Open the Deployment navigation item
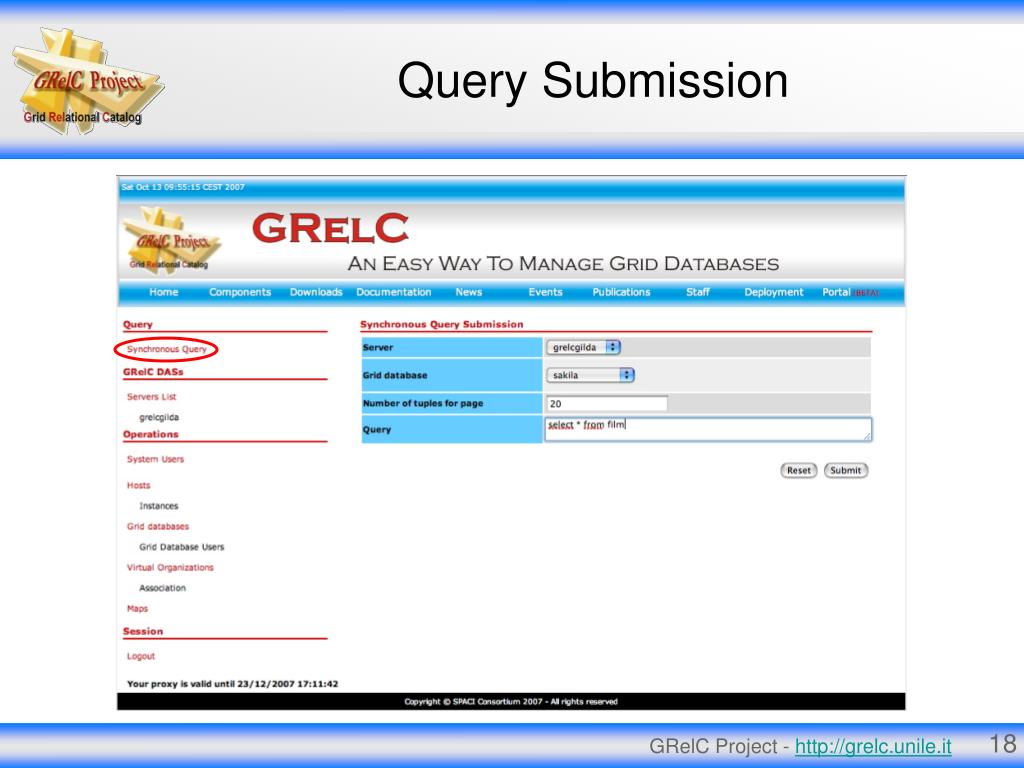Image resolution: width=1024 pixels, height=768 pixels. point(774,292)
